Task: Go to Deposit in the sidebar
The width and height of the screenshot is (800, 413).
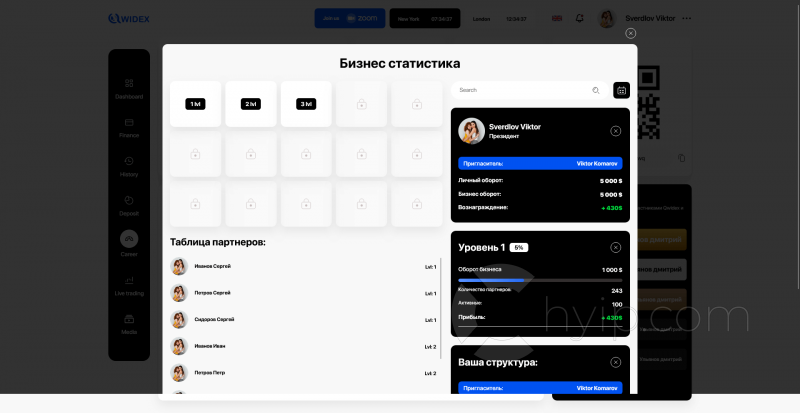Action: (x=129, y=205)
